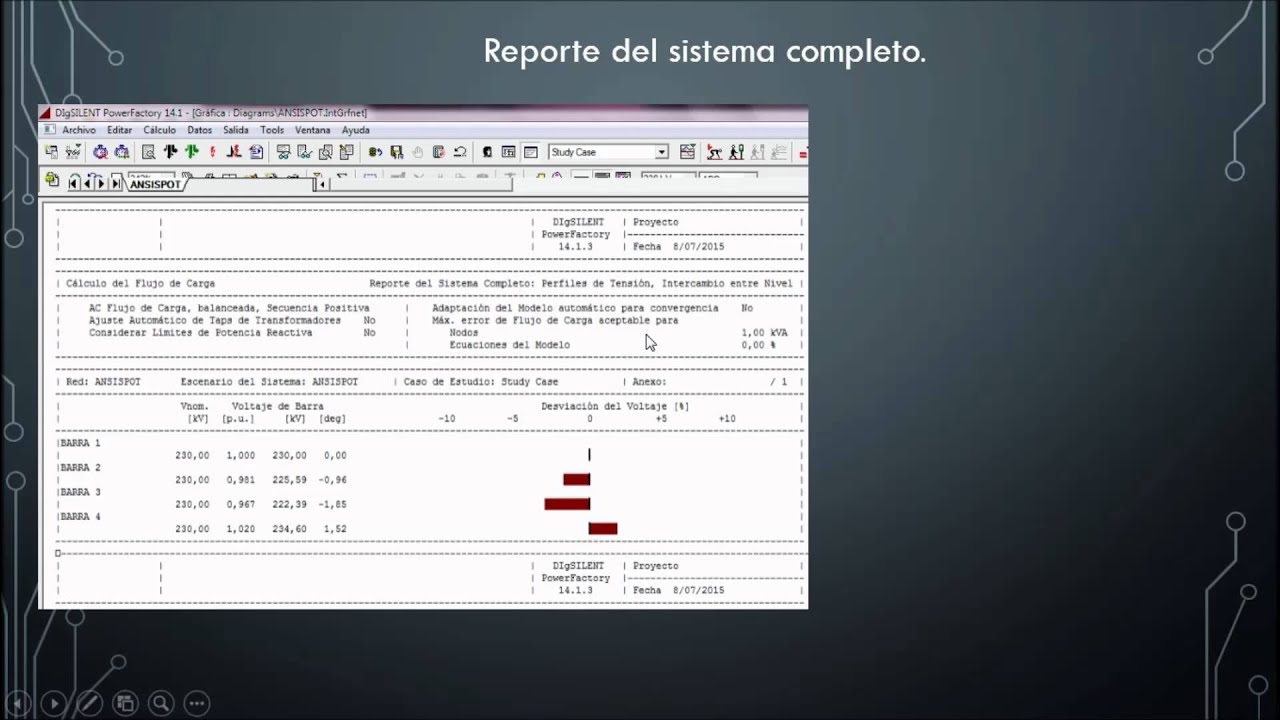Image resolution: width=1280 pixels, height=720 pixels.
Task: Advance to next slide button
Action: 54,703
